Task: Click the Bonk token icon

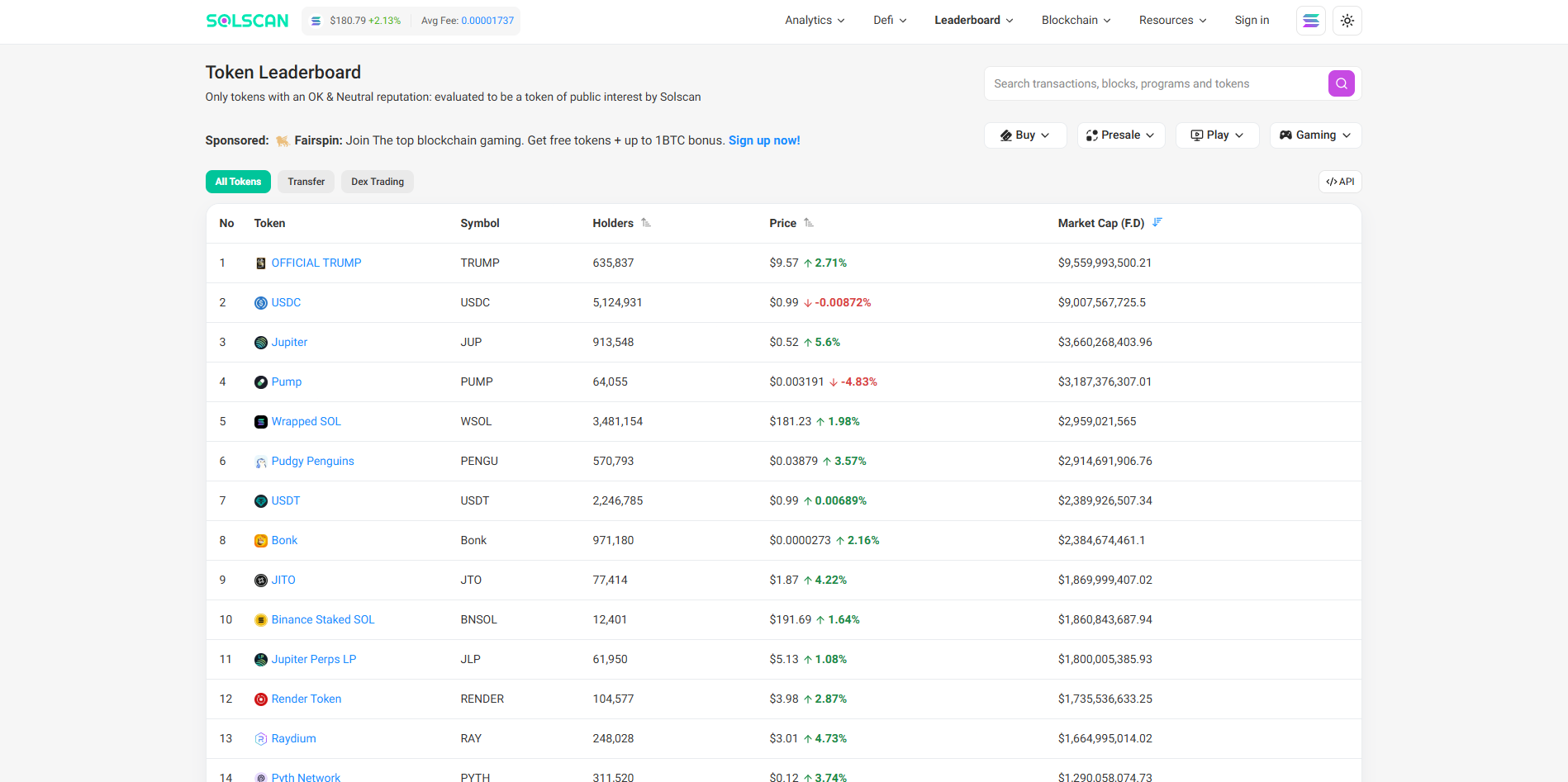Action: click(x=260, y=540)
